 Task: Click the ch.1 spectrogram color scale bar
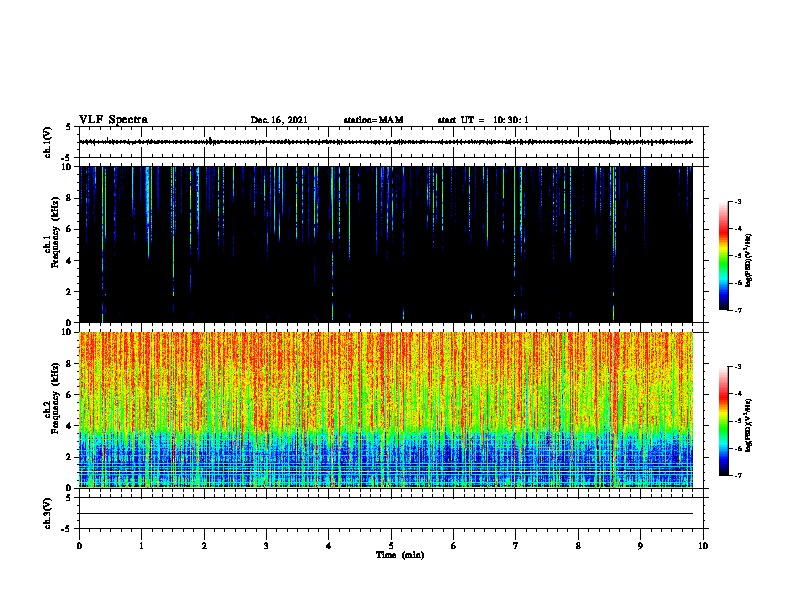coord(724,256)
